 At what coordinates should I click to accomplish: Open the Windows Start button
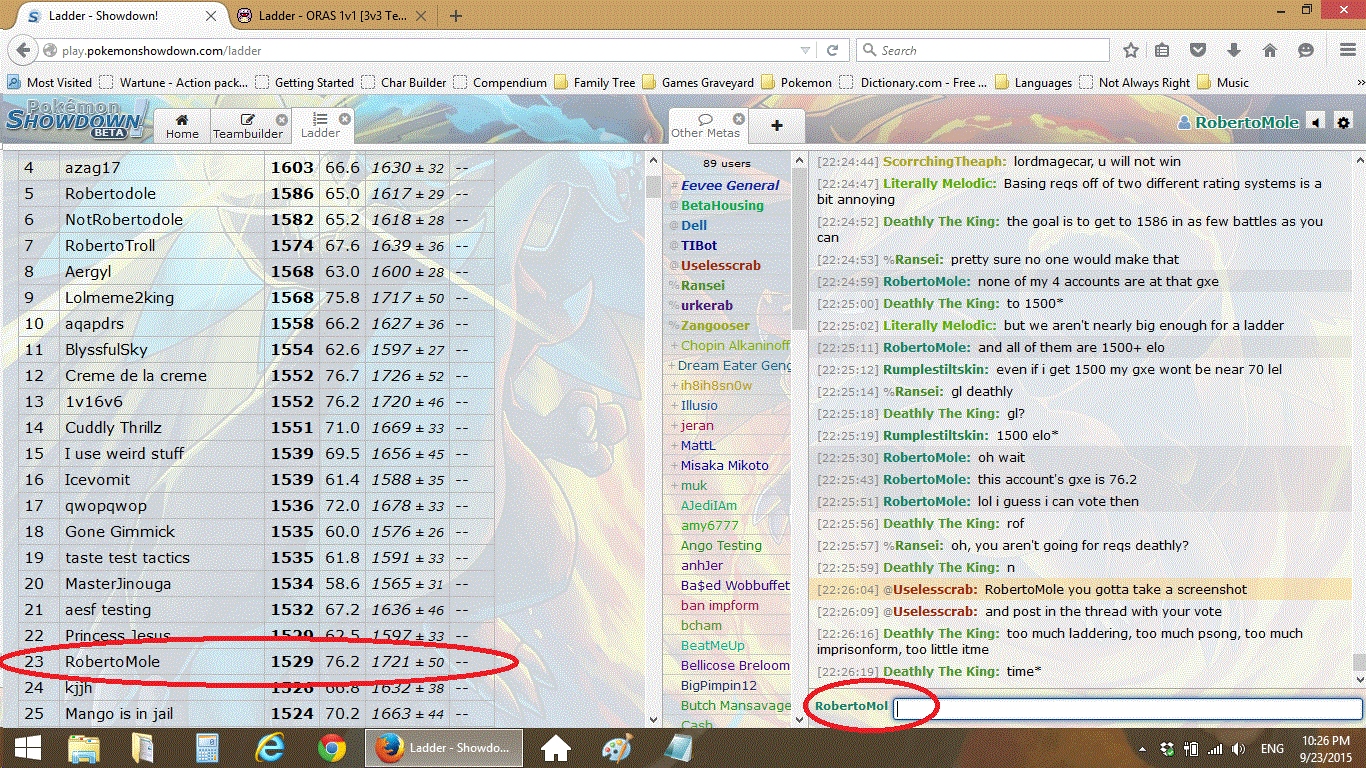coord(27,748)
